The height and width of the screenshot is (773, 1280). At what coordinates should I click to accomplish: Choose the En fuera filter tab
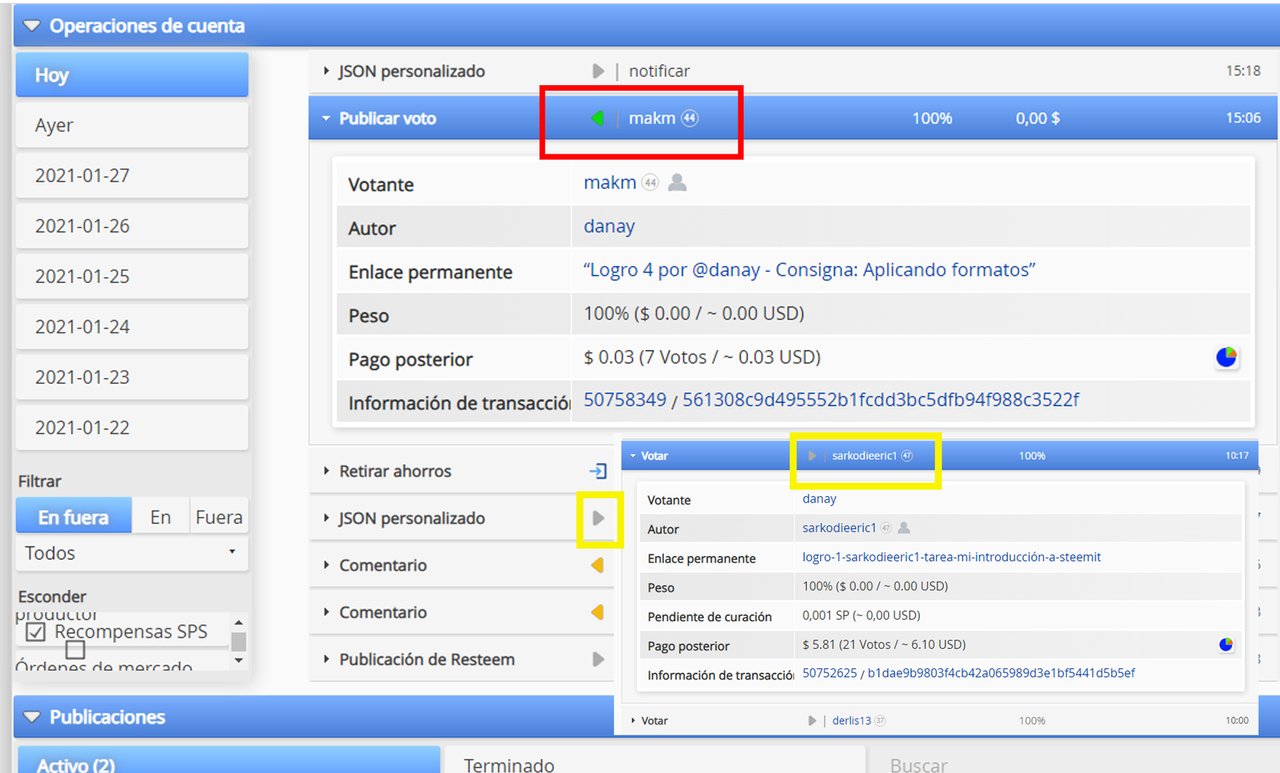pyautogui.click(x=74, y=517)
